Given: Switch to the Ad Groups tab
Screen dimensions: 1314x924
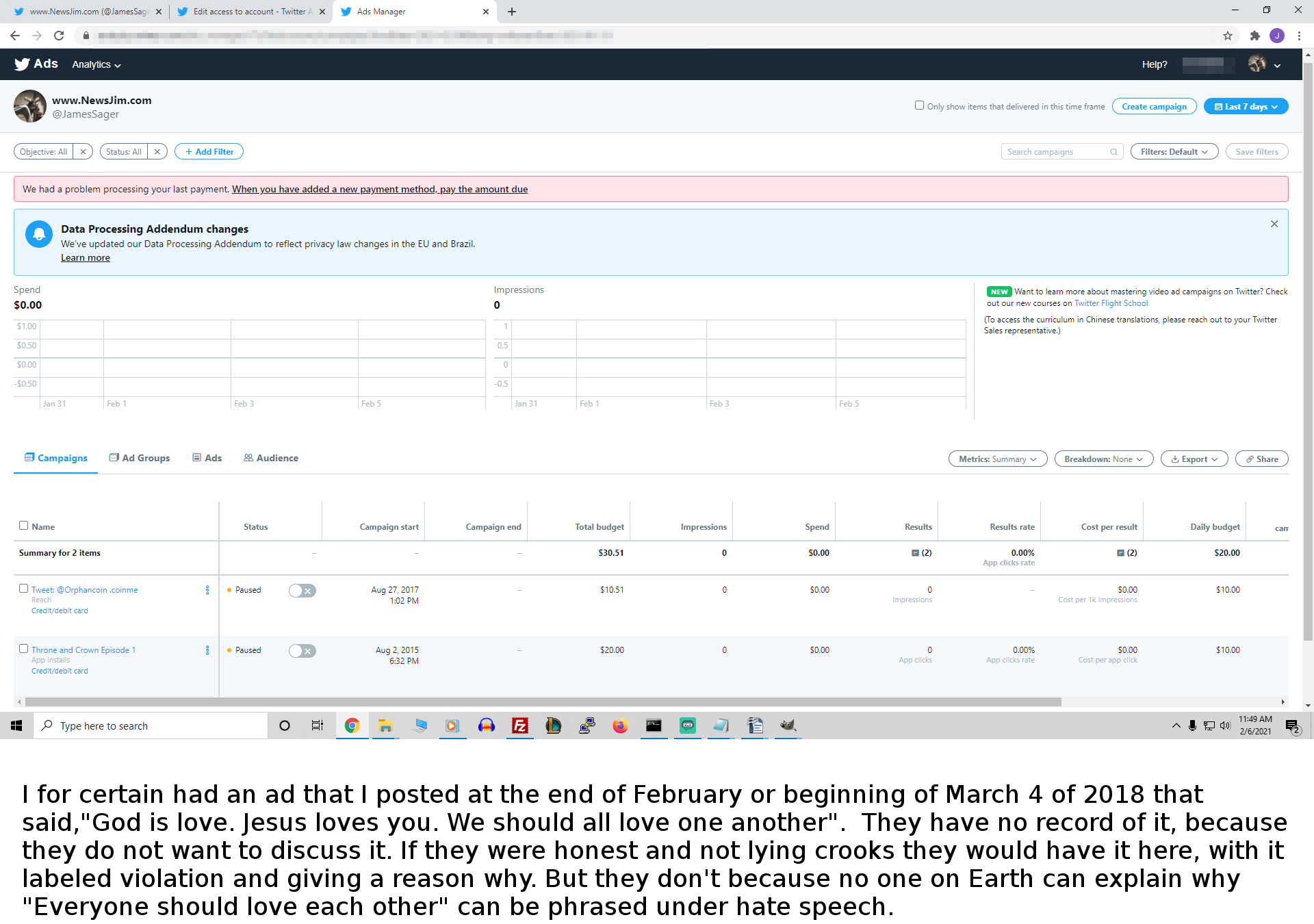Looking at the screenshot, I should [140, 458].
